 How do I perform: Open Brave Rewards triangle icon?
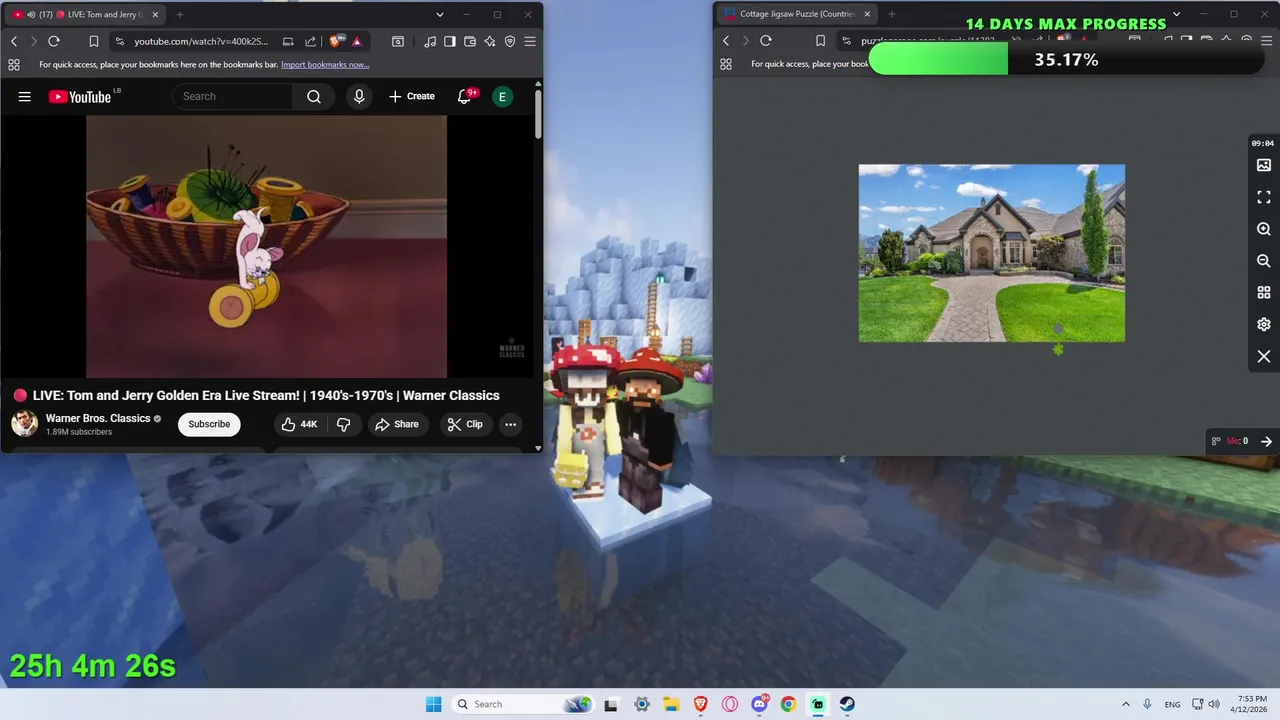[x=357, y=41]
